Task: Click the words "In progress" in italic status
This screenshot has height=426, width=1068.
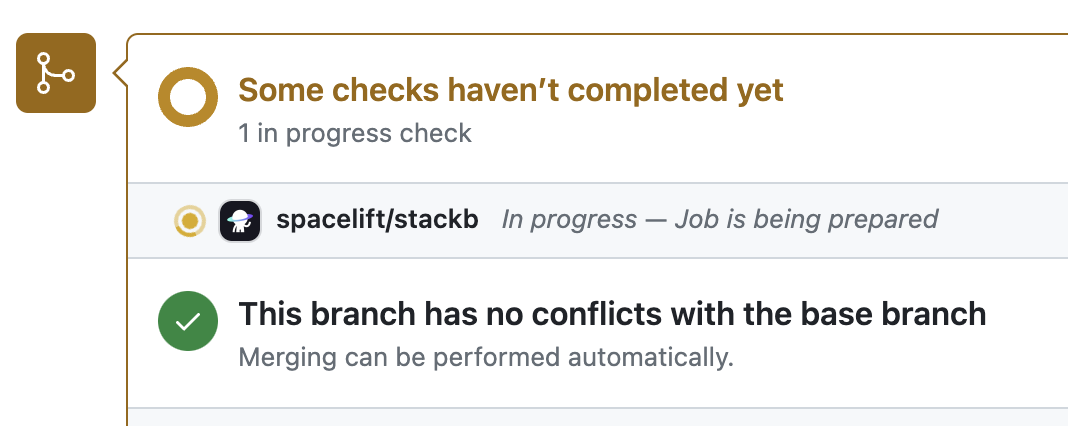Action: [569, 219]
